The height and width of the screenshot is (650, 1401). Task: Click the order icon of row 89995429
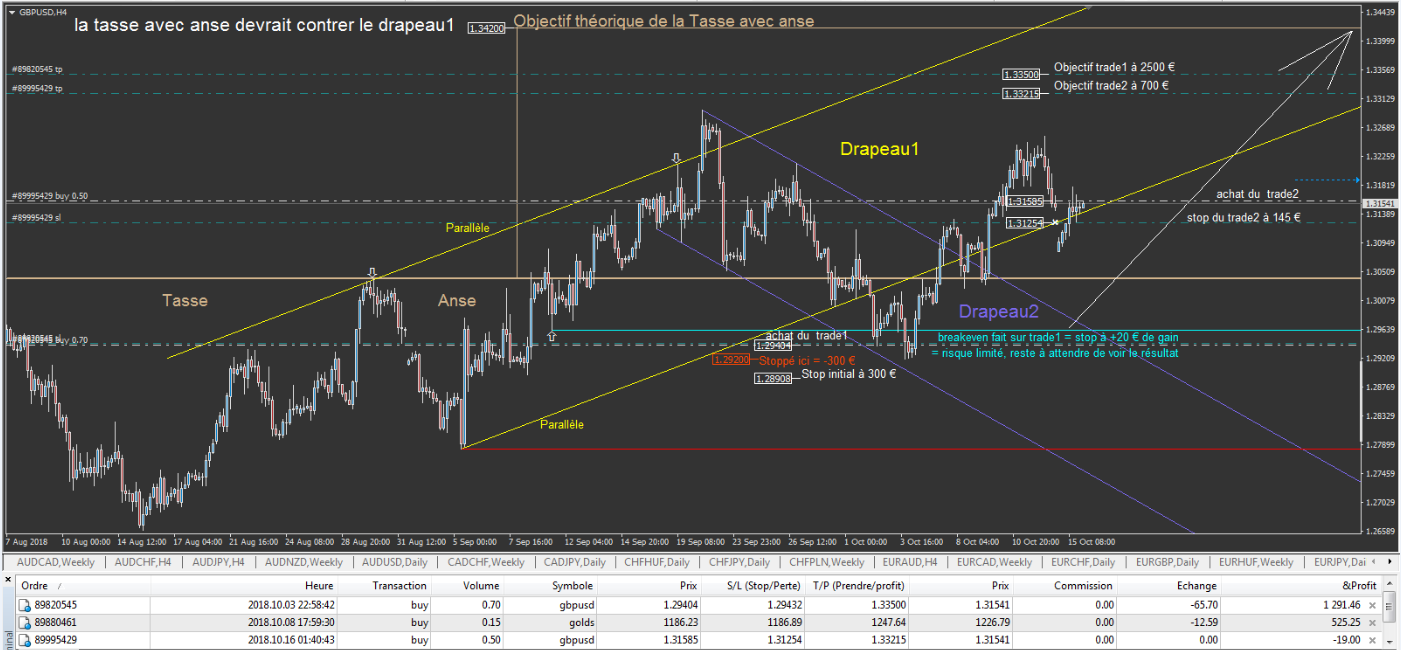click(25, 640)
